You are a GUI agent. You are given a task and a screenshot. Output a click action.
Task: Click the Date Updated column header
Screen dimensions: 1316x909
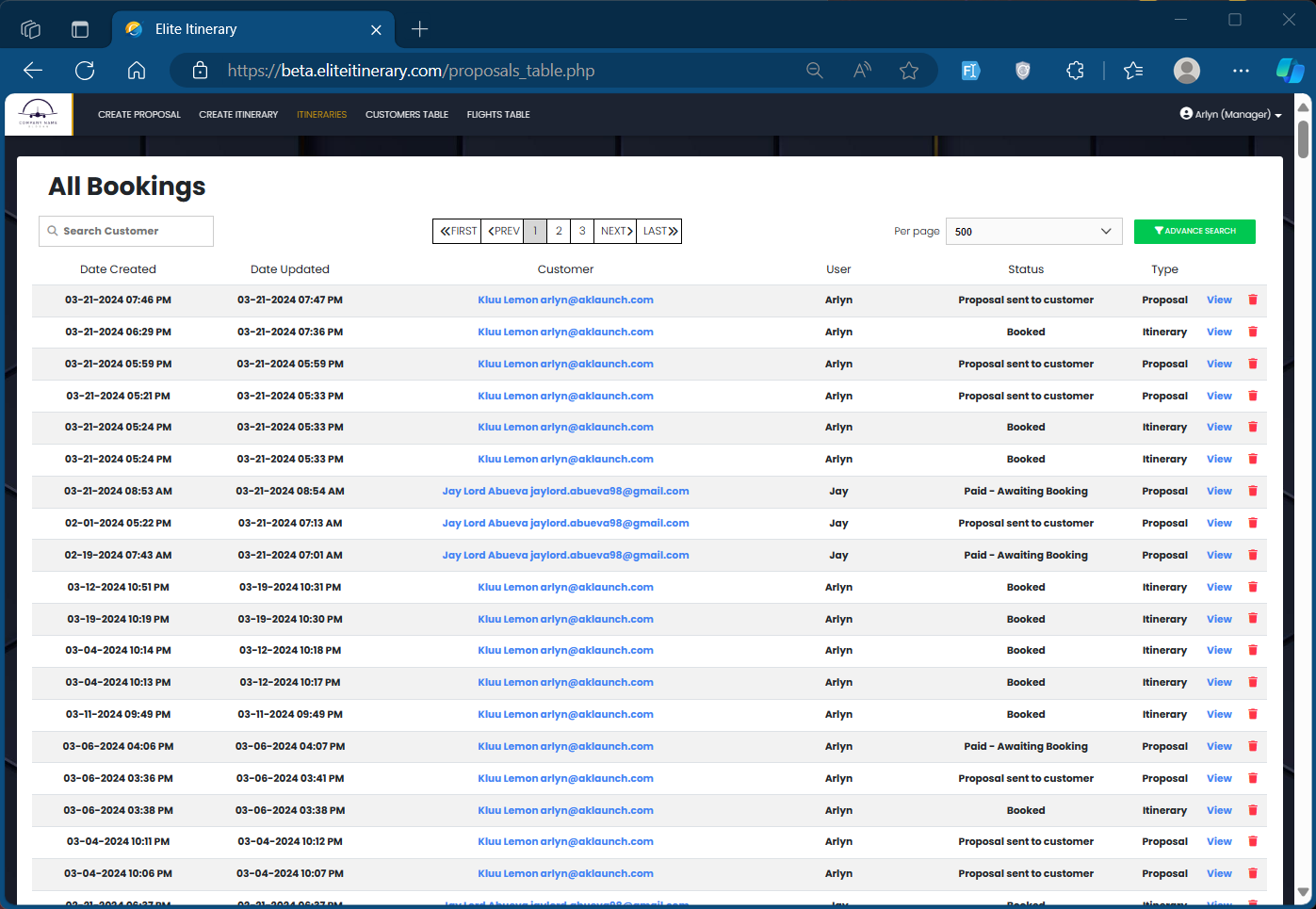tap(290, 269)
